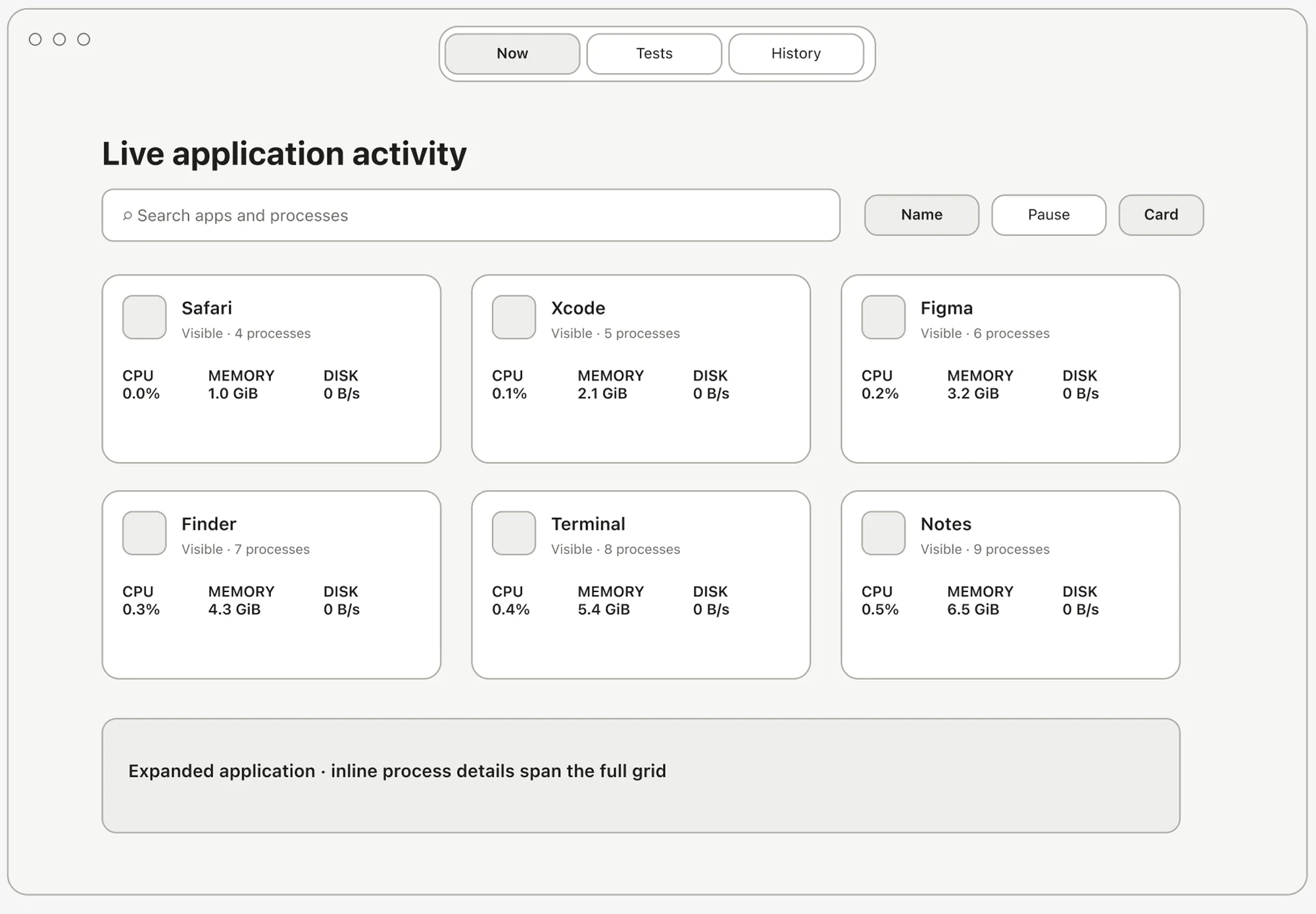Image resolution: width=1316 pixels, height=914 pixels.
Task: Click the Safari app icon placeholder
Action: pos(144,317)
